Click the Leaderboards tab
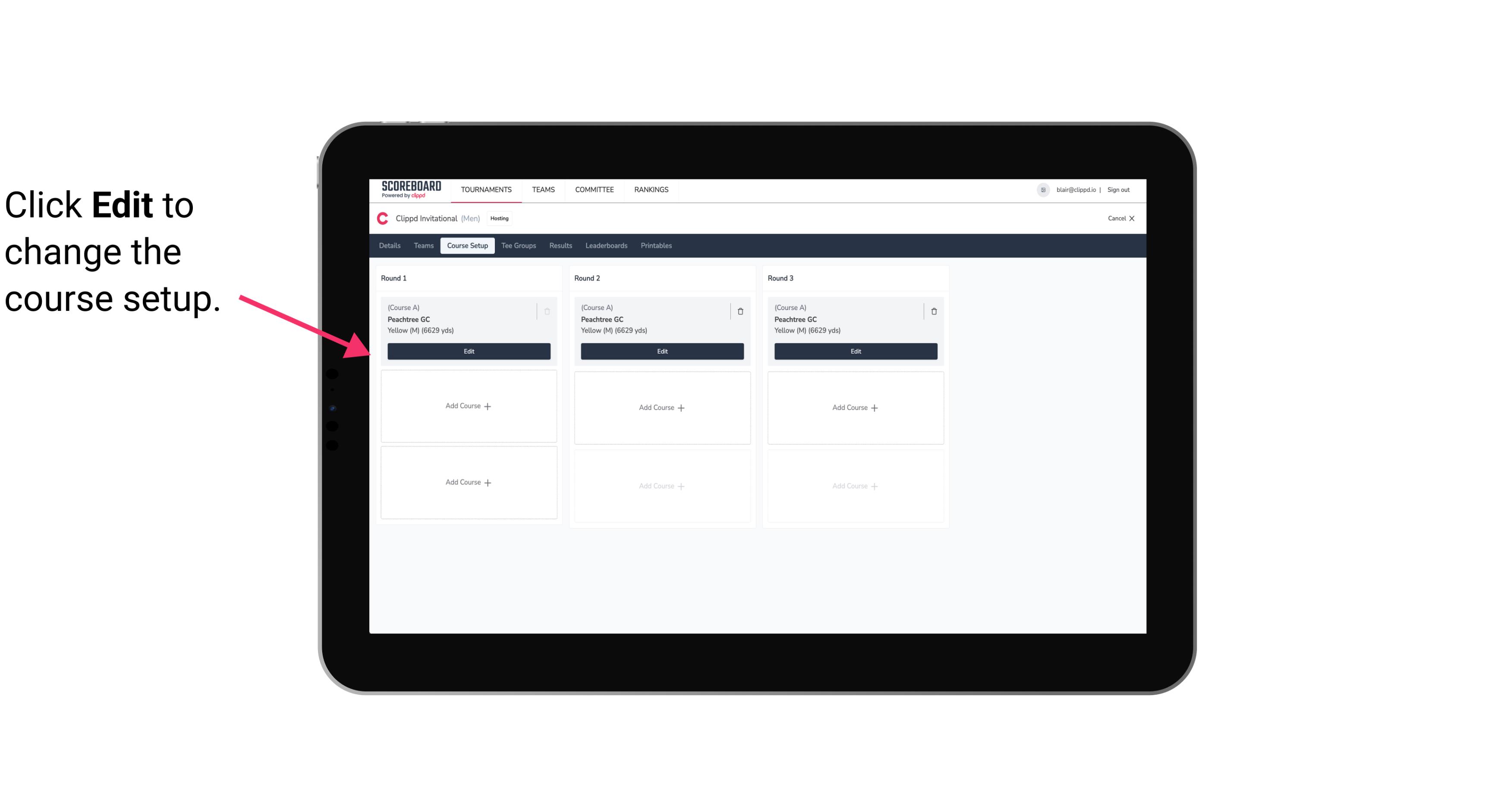Screen dimensions: 1510x812 (x=606, y=246)
